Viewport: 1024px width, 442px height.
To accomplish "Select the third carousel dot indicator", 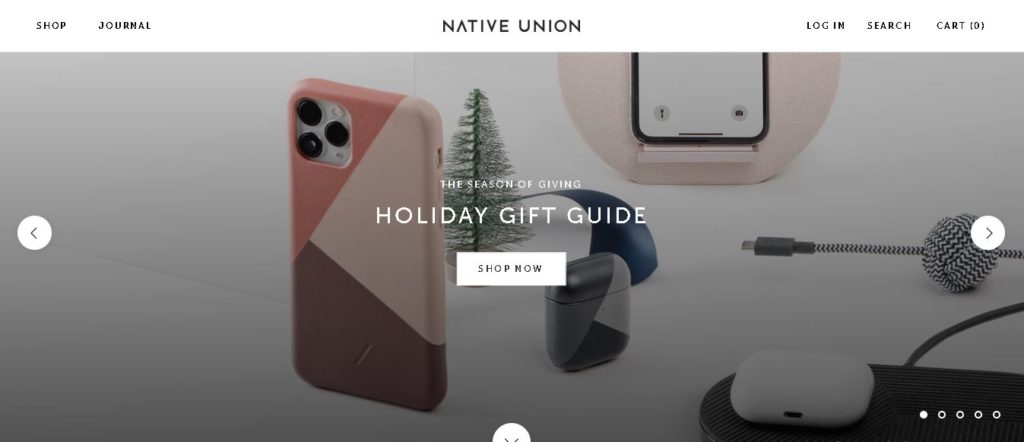I will point(960,415).
